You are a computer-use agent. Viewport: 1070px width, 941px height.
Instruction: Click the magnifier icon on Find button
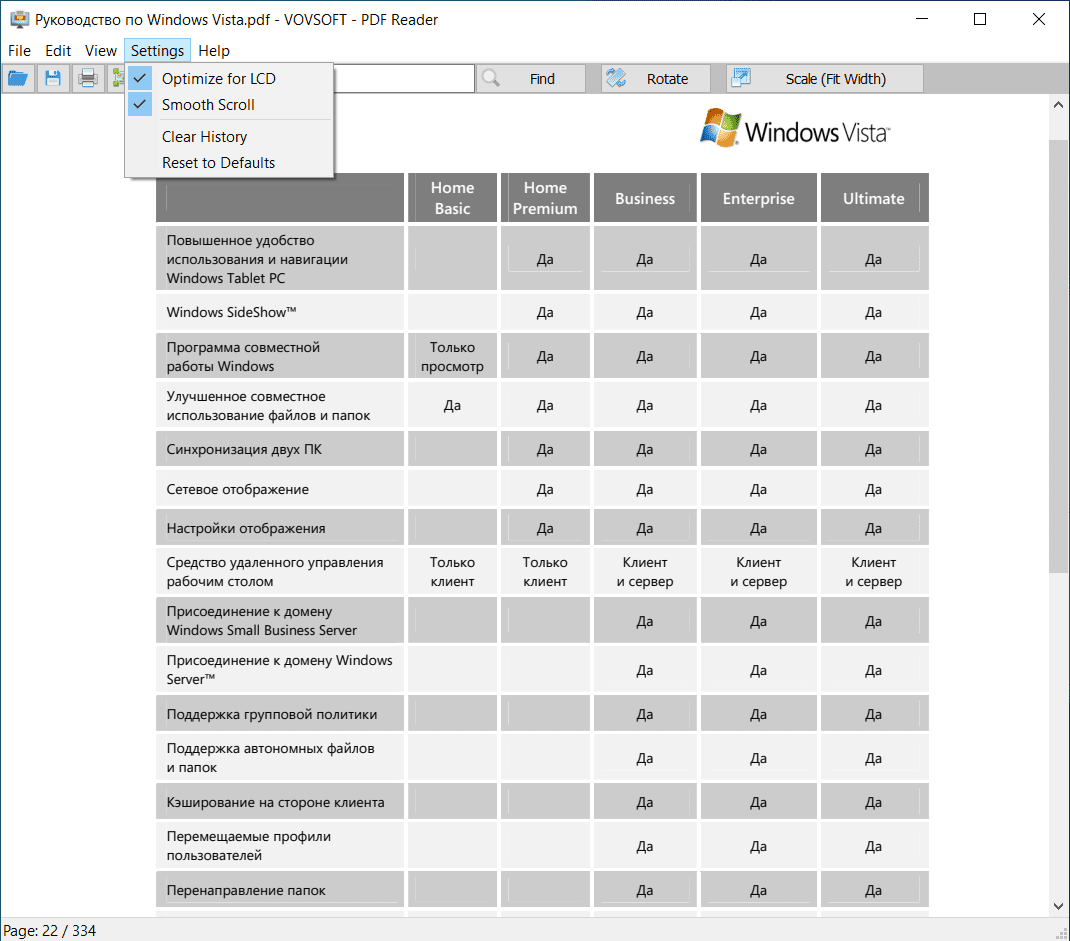[491, 78]
